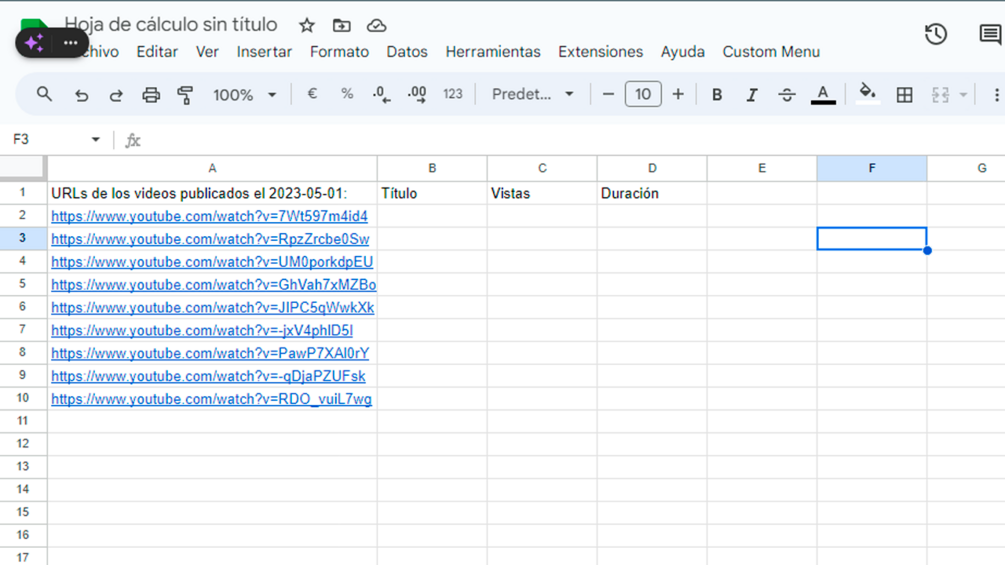1005x565 pixels.
Task: Open more number formats (123)
Action: click(453, 94)
